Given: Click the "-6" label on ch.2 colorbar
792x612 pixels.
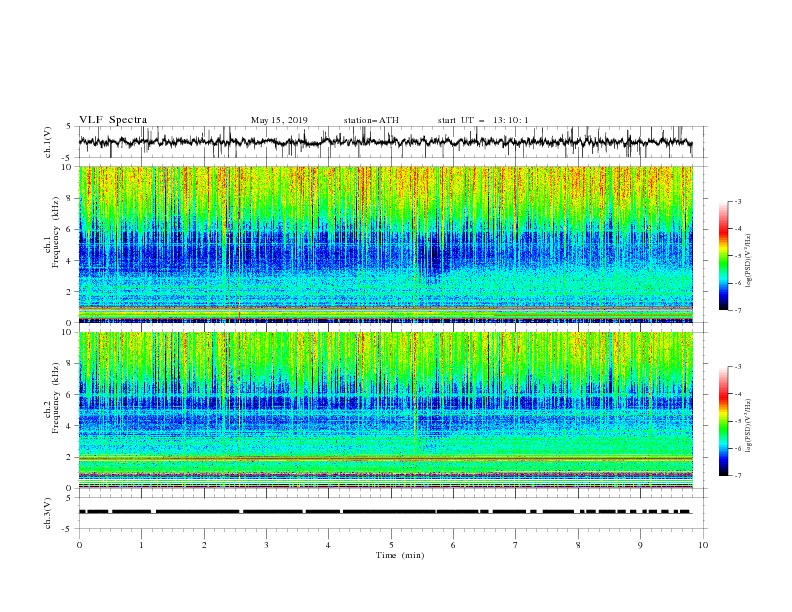Looking at the screenshot, I should coord(737,448).
